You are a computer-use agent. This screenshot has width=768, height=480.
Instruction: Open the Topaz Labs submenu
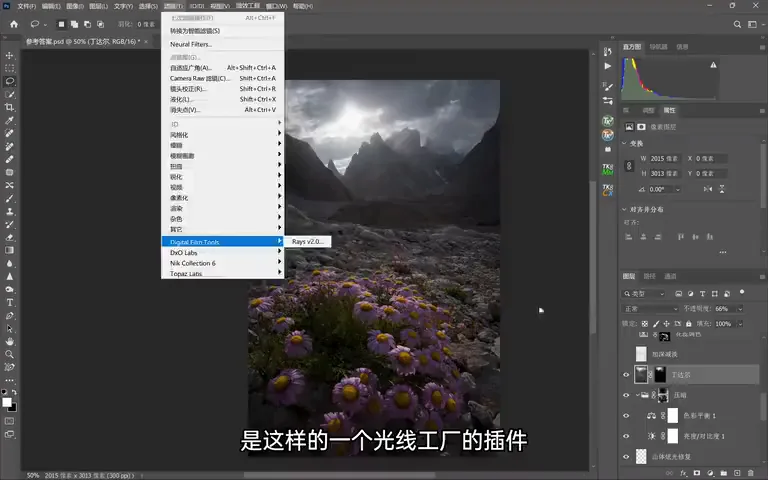[223, 273]
